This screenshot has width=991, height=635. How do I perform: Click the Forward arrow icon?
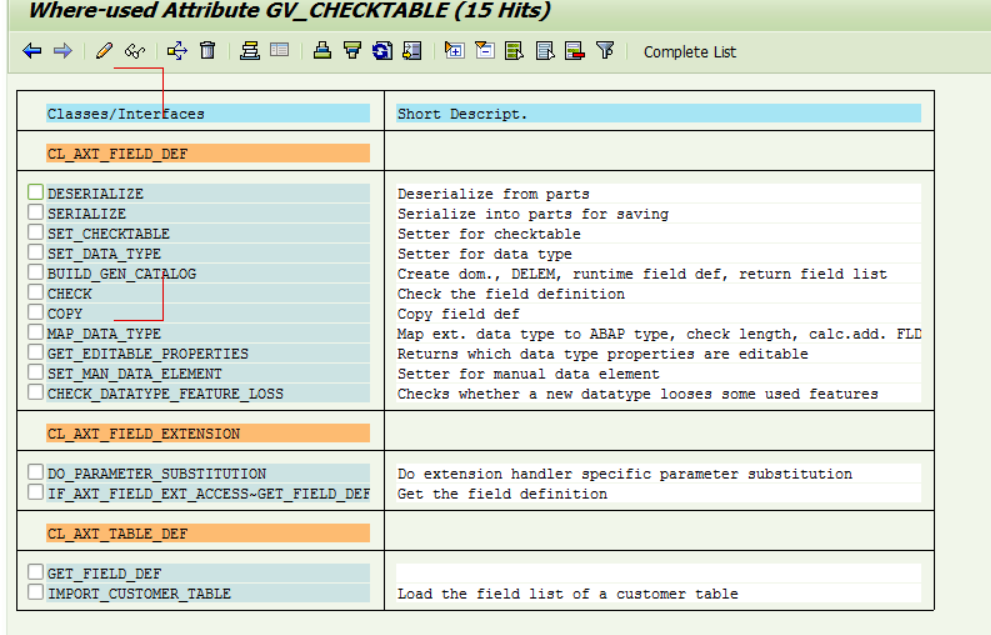[63, 51]
